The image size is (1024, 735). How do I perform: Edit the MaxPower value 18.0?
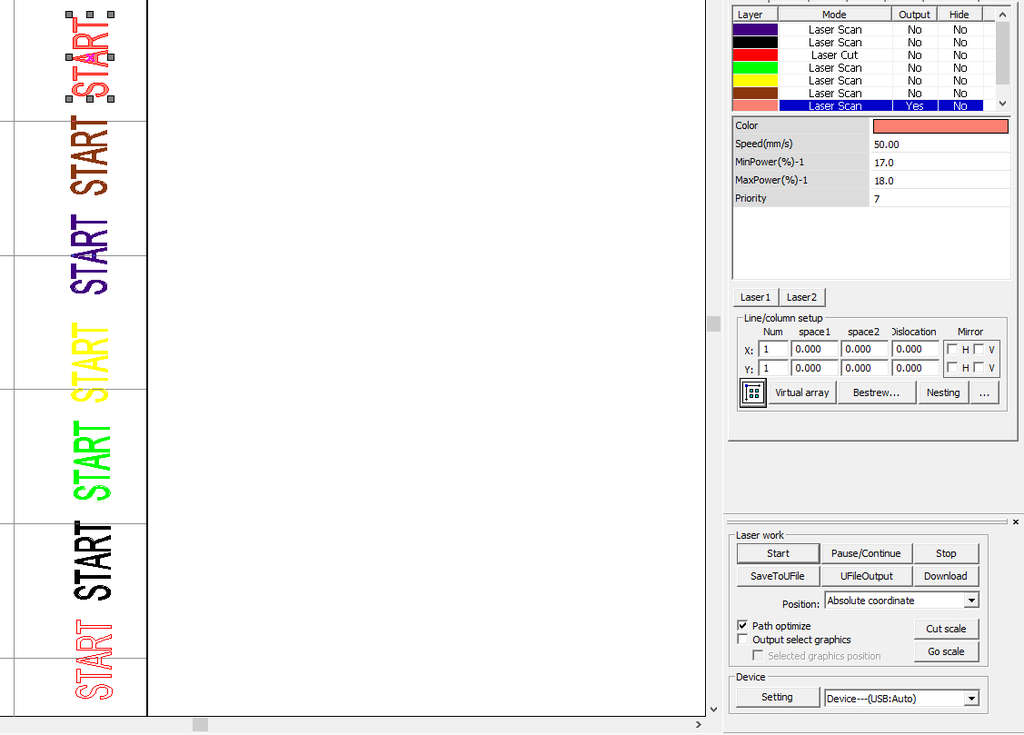point(940,181)
